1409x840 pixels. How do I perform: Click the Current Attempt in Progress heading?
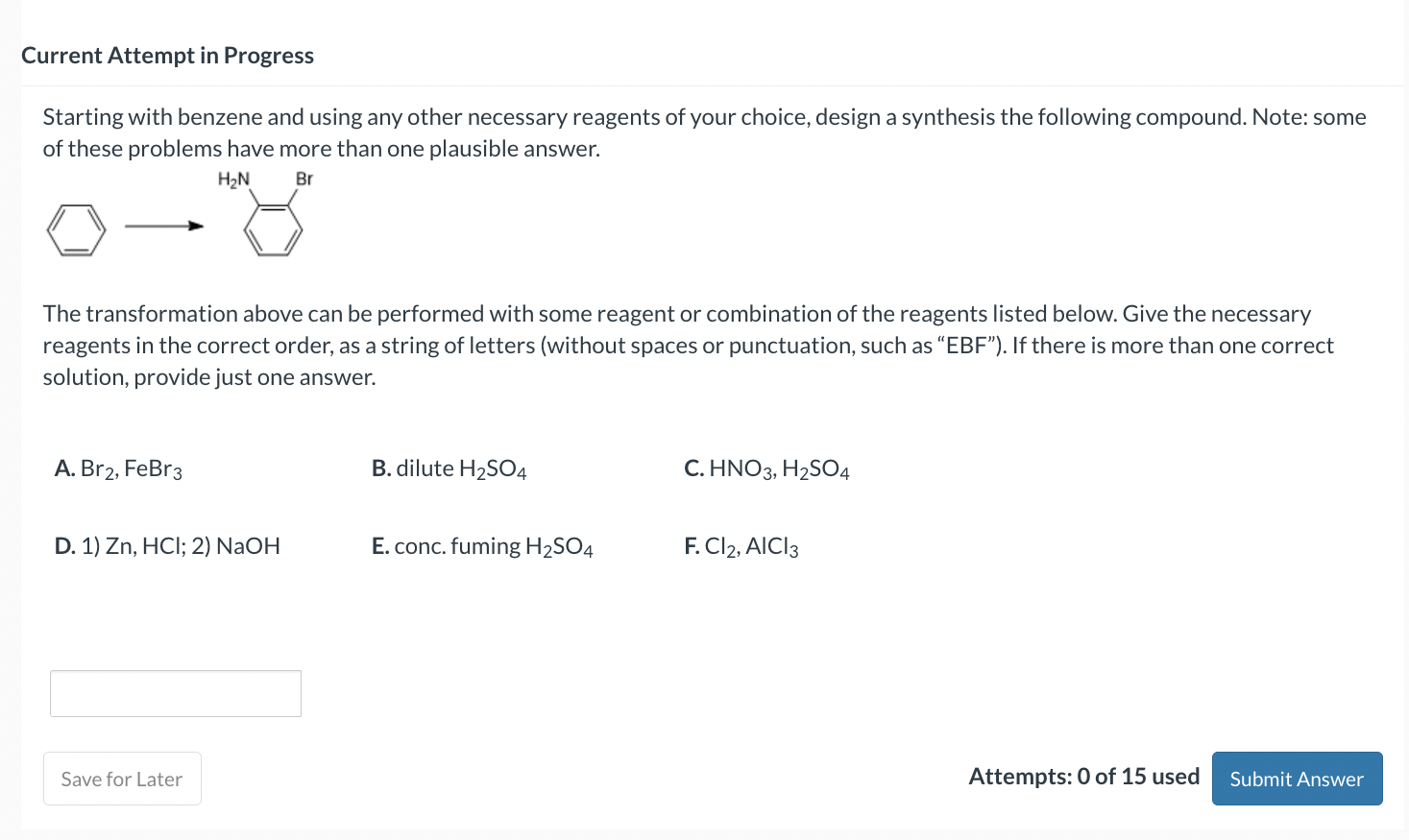click(x=167, y=55)
